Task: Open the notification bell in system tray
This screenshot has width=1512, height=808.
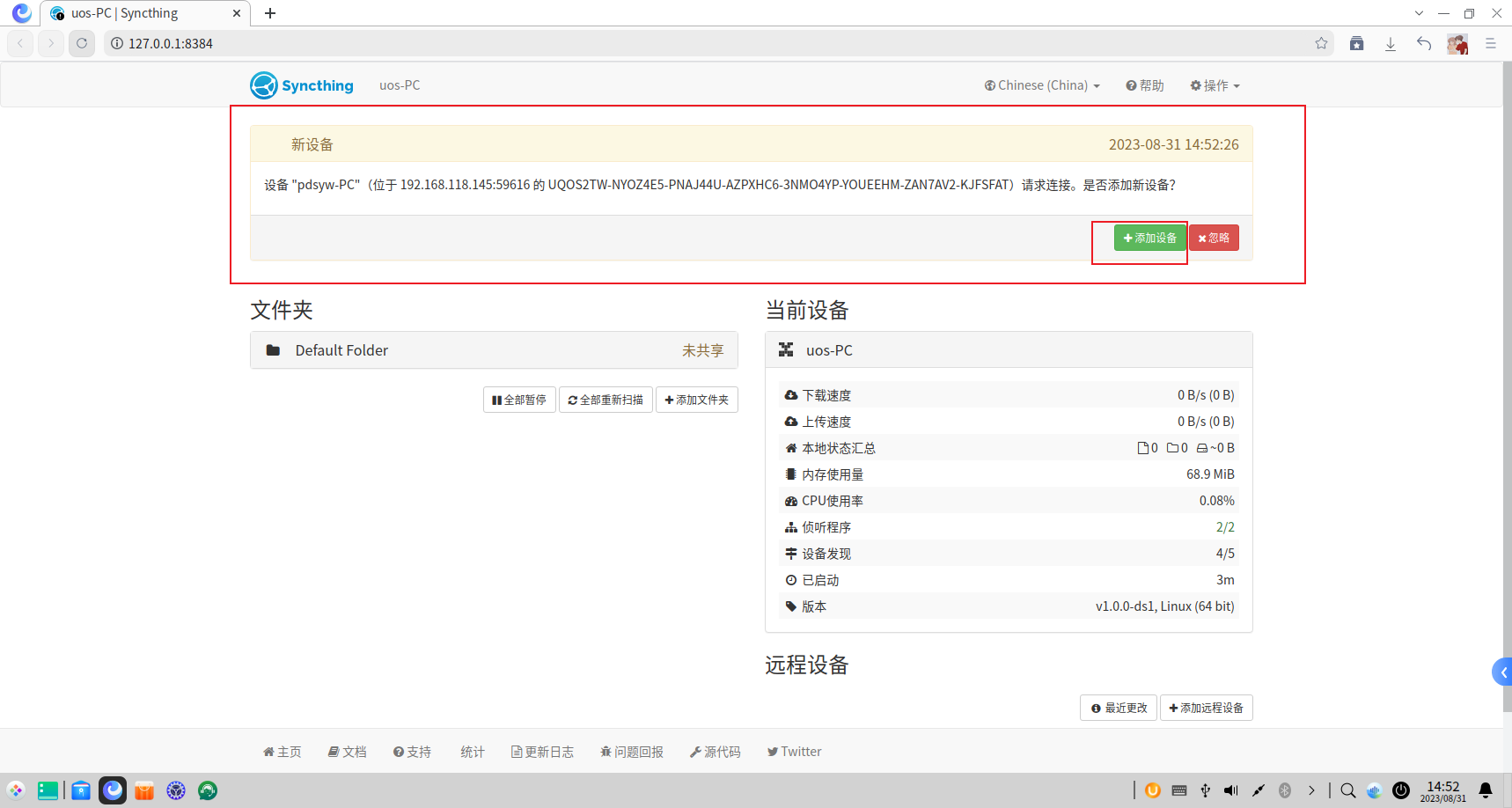Action: click(1486, 790)
